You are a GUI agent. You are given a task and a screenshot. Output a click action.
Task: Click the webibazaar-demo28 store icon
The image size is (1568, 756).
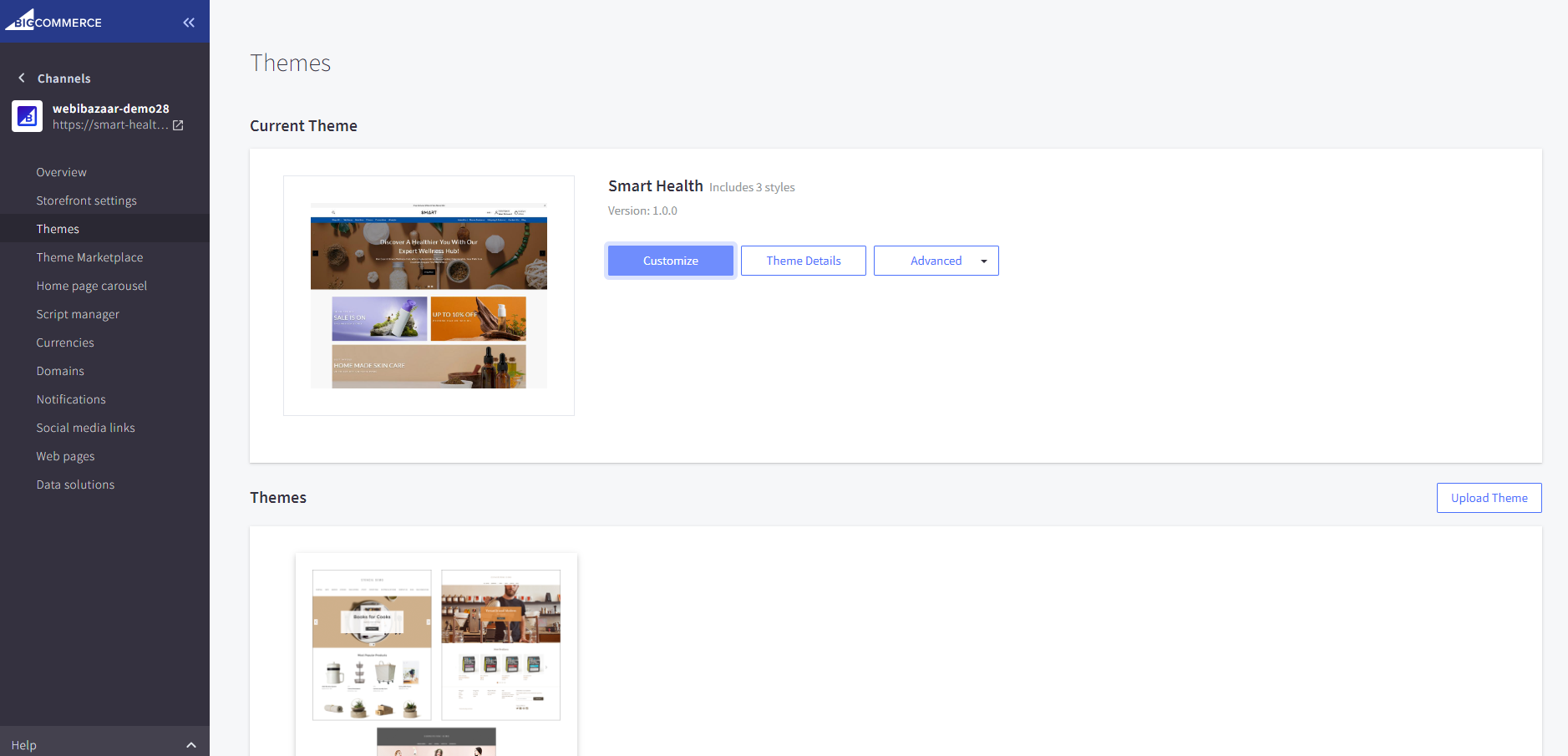click(27, 116)
